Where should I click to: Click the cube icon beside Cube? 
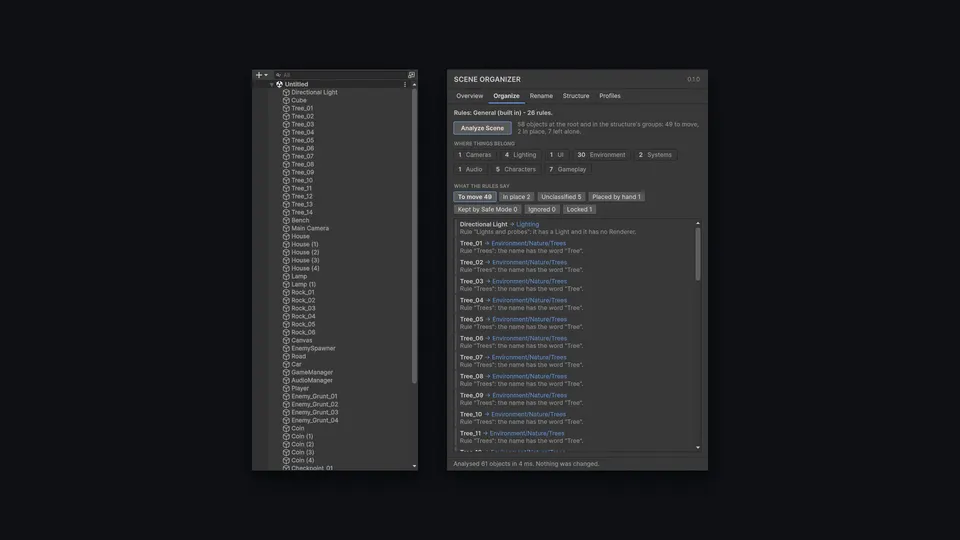[286, 100]
